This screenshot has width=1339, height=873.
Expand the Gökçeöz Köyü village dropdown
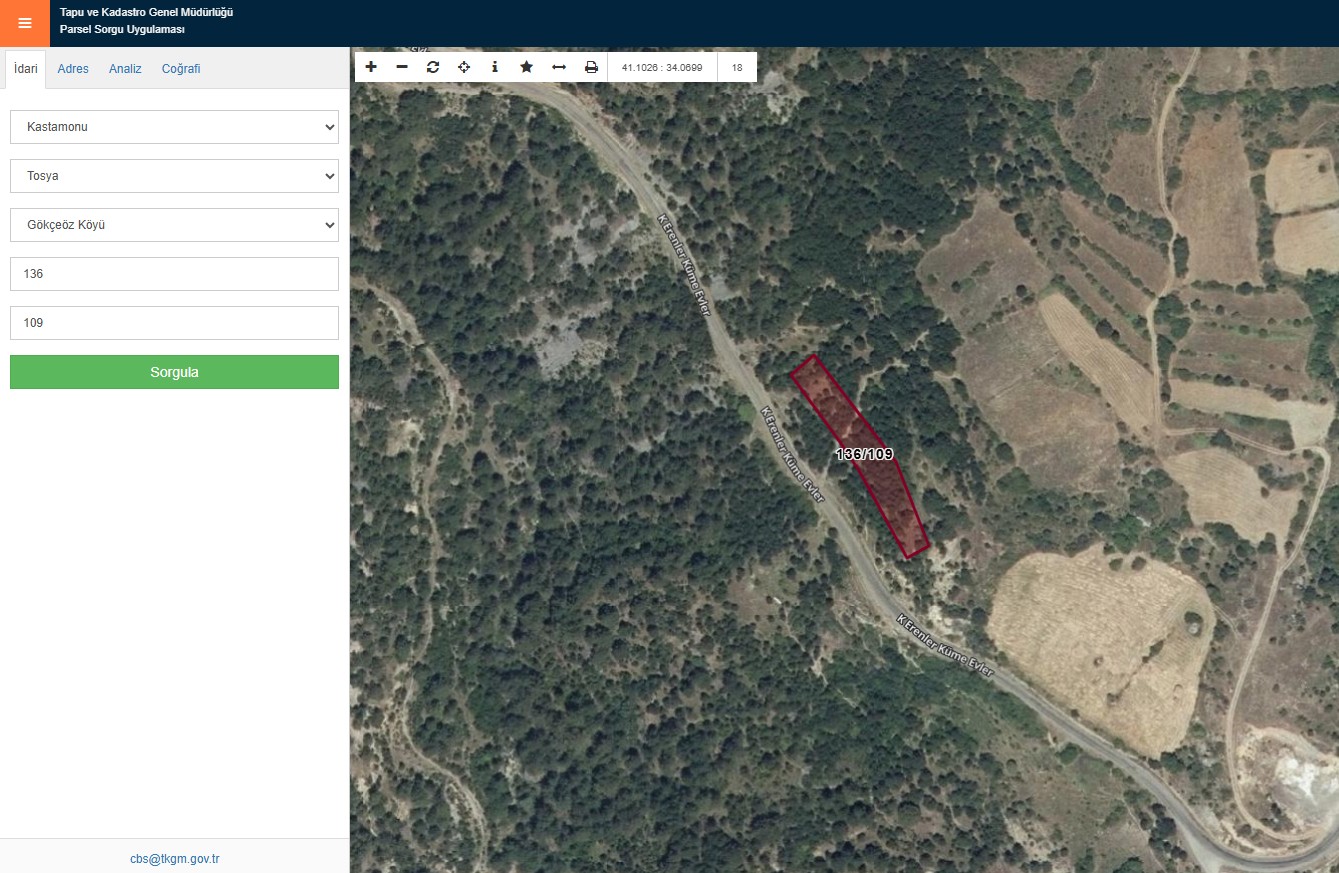click(x=174, y=225)
